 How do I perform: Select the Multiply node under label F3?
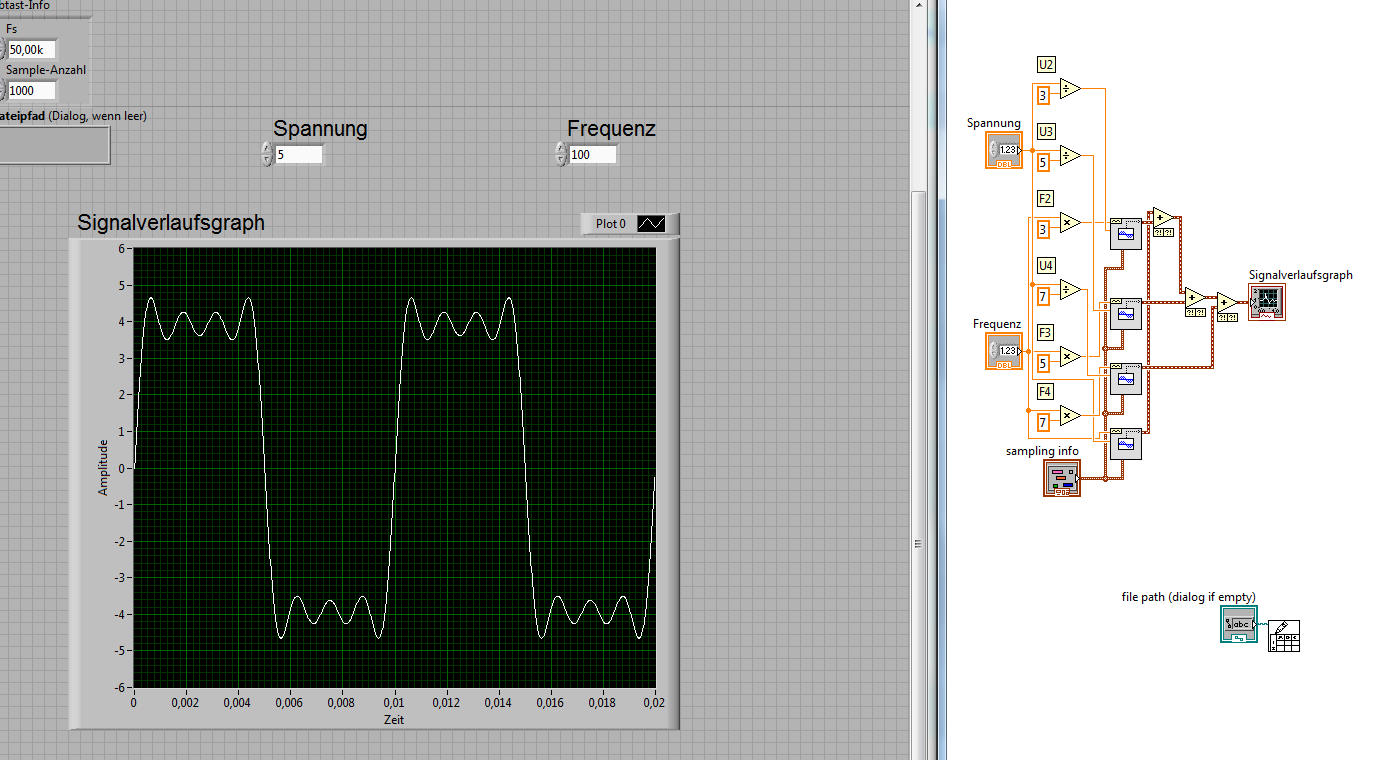pos(1070,356)
